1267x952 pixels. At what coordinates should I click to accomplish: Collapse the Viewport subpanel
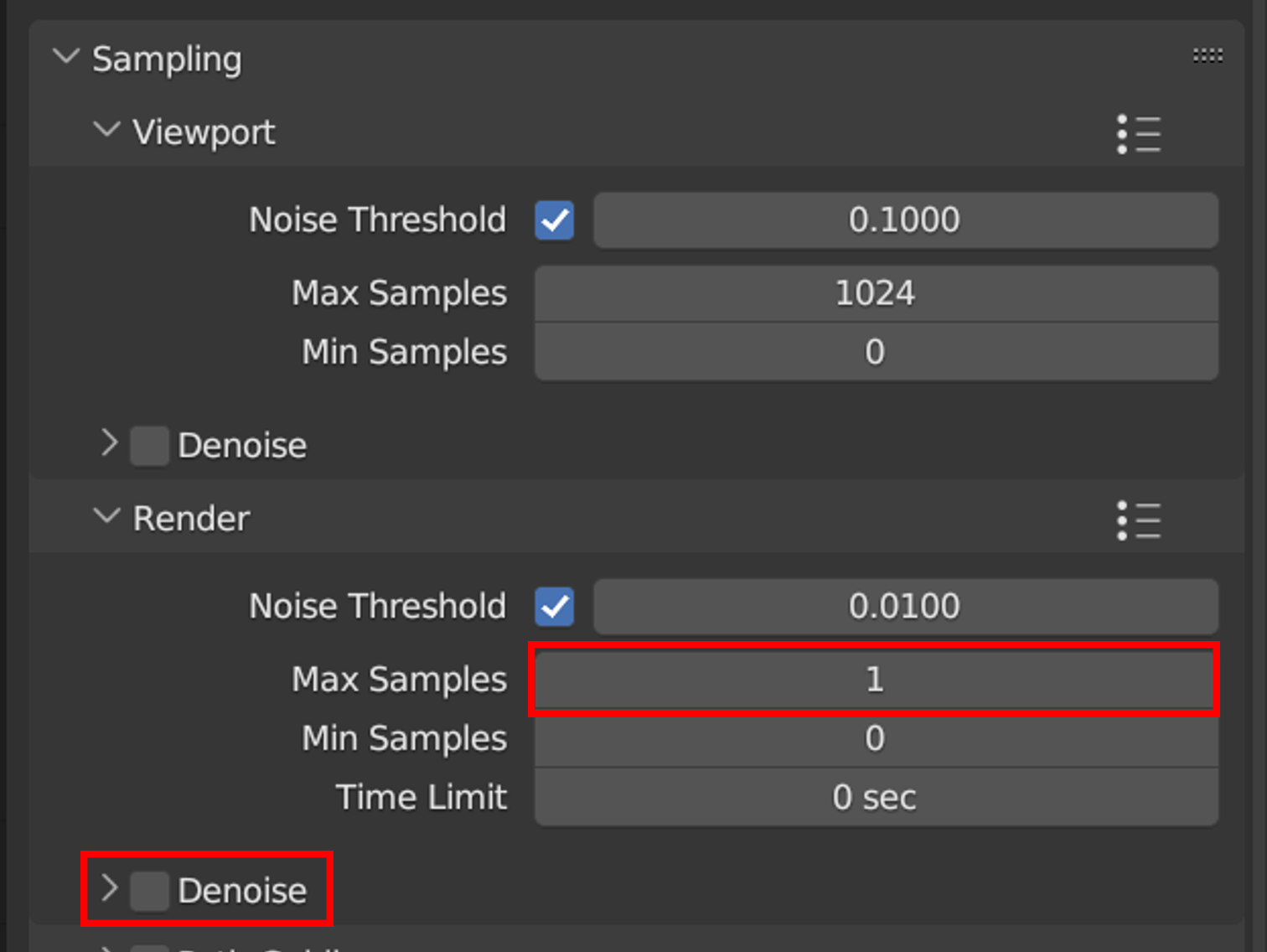pyautogui.click(x=106, y=130)
